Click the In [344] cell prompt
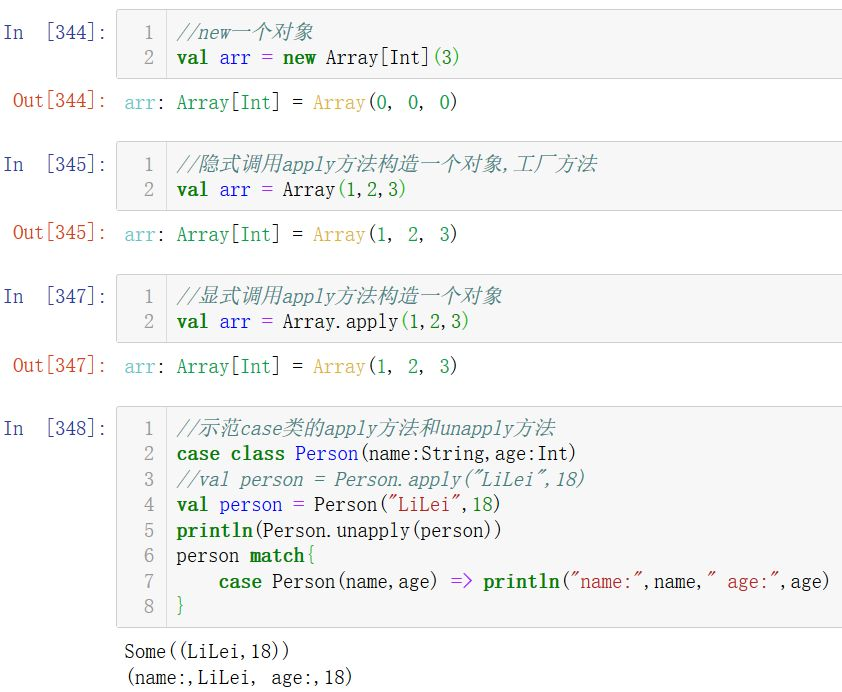Screen dimensions: 842x692 [x=55, y=33]
